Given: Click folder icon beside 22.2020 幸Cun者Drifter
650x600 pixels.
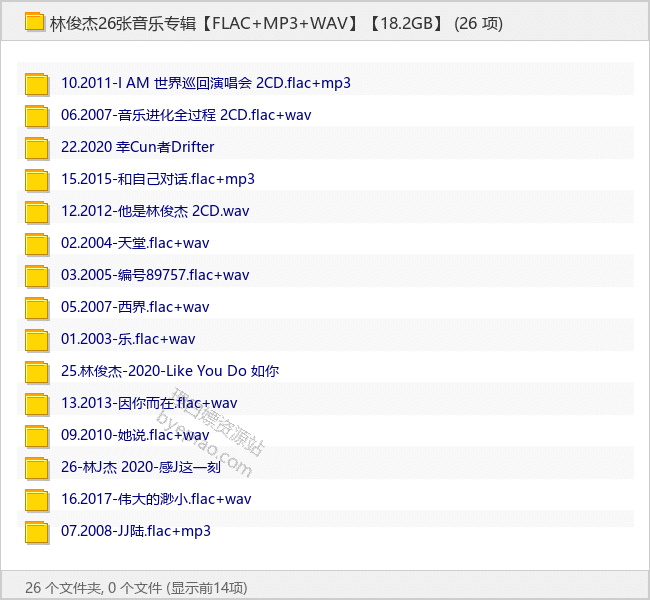Looking at the screenshot, I should pos(36,148).
